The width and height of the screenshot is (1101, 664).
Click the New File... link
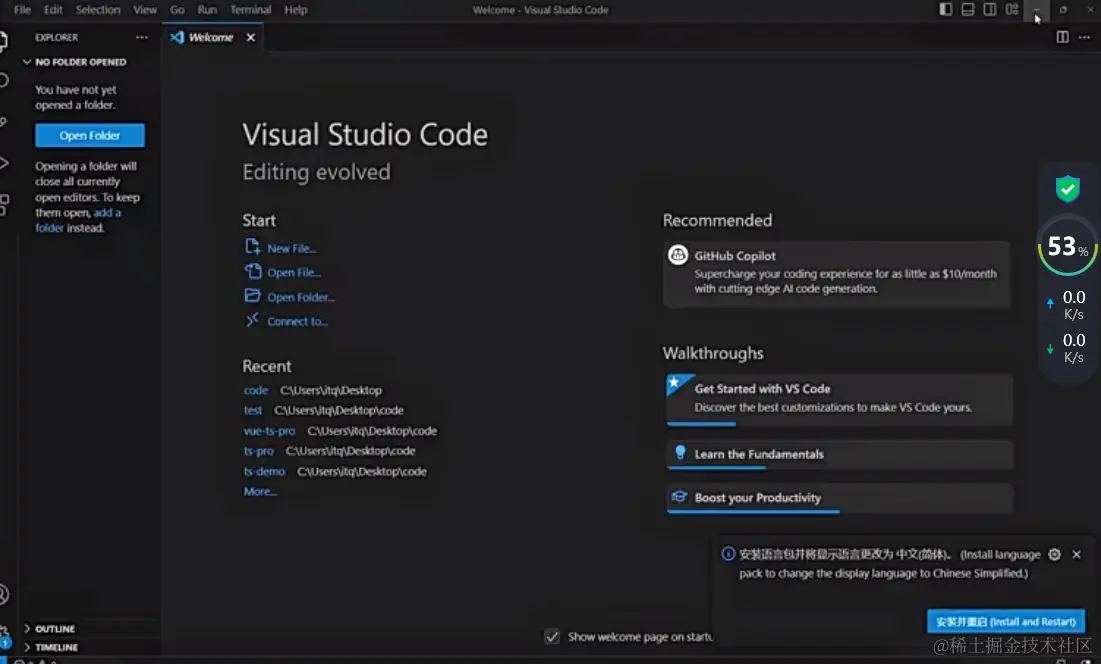click(x=291, y=248)
